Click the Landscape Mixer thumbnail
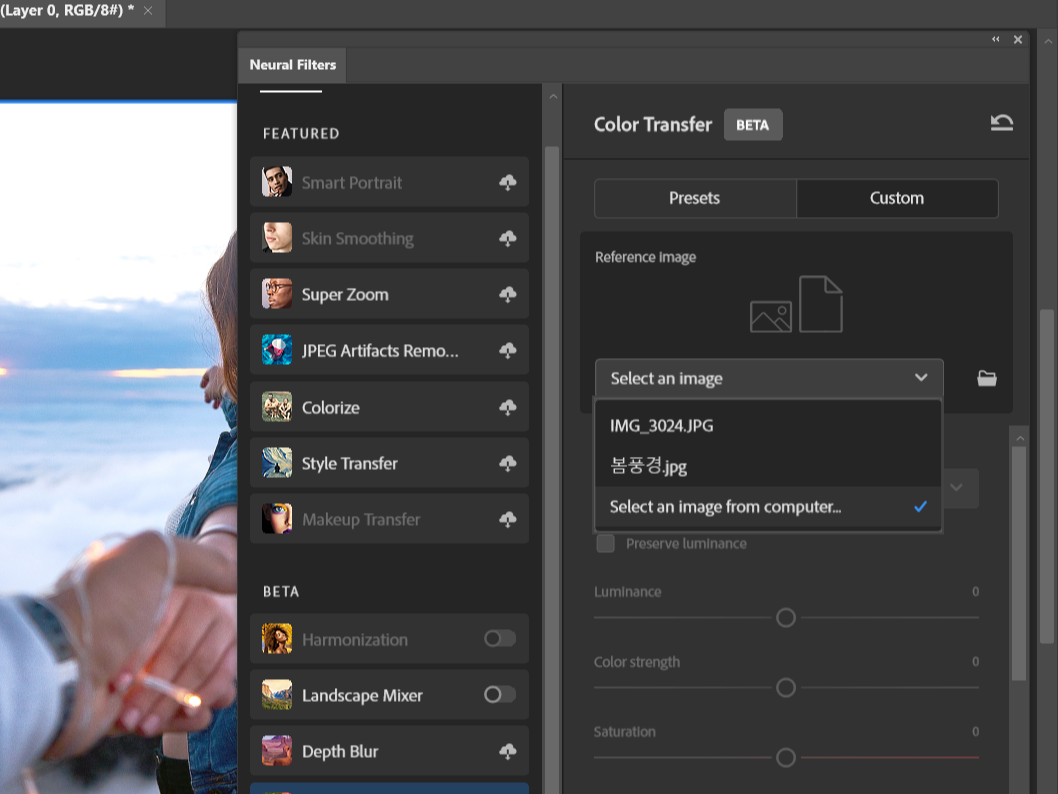This screenshot has width=1058, height=794. coord(277,694)
